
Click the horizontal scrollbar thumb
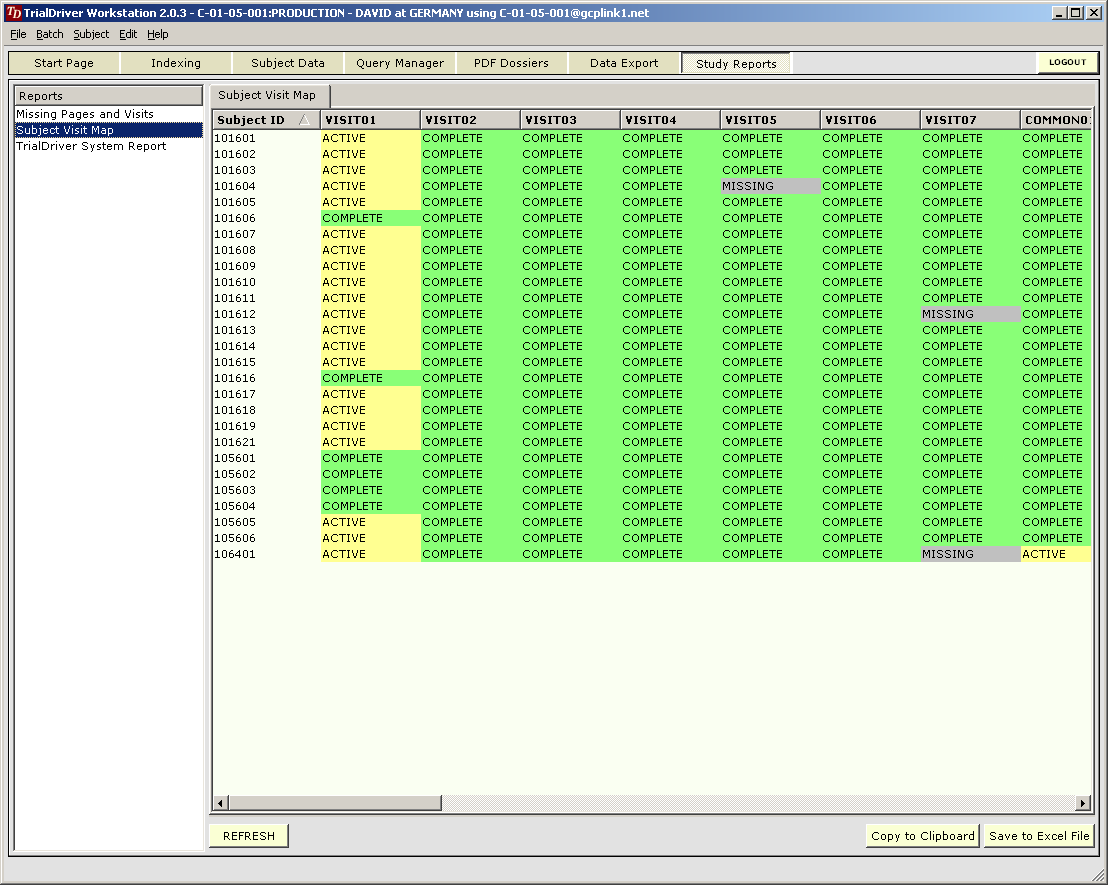click(335, 803)
